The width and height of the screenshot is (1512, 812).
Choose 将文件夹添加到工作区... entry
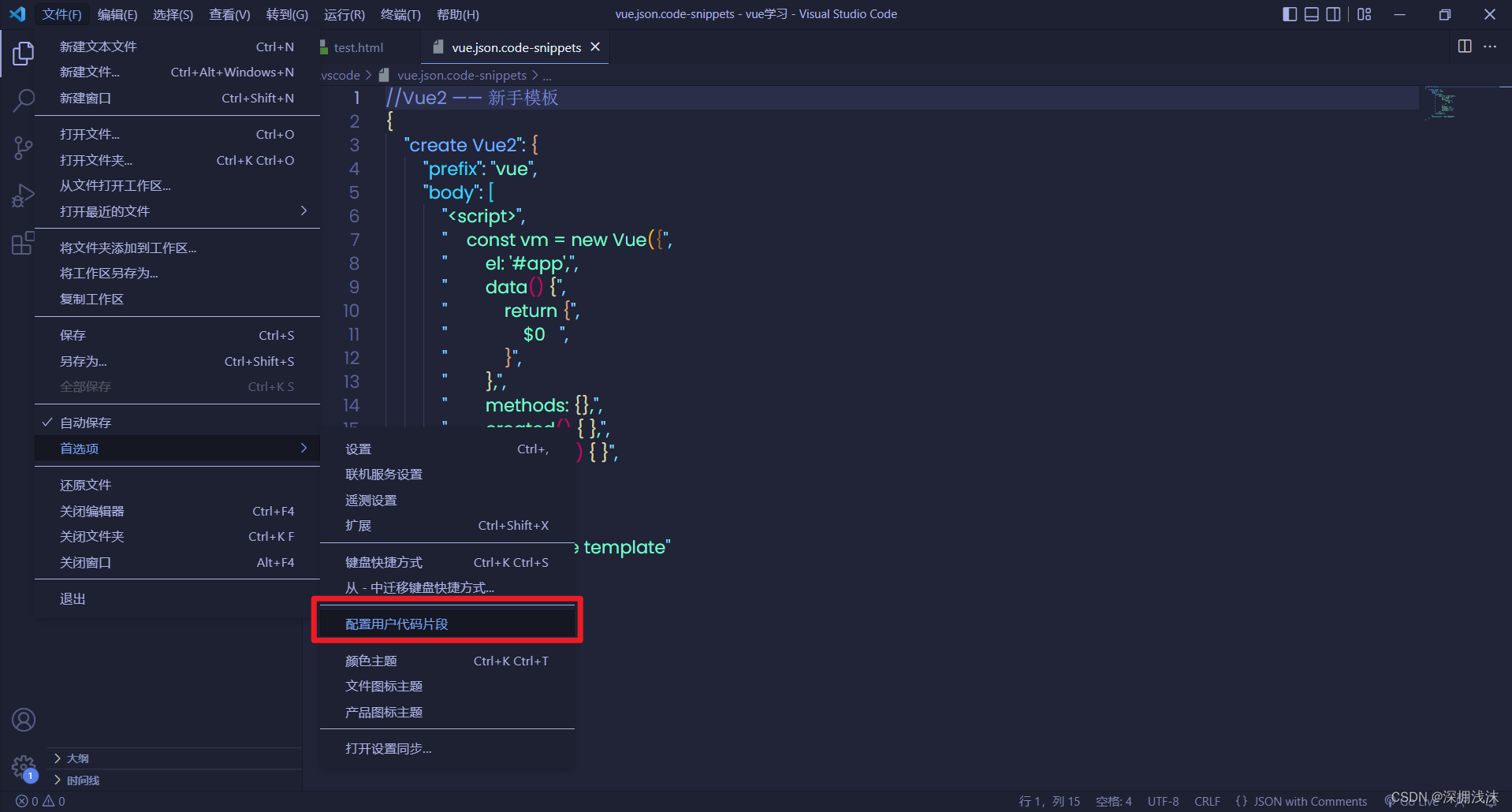[177, 248]
